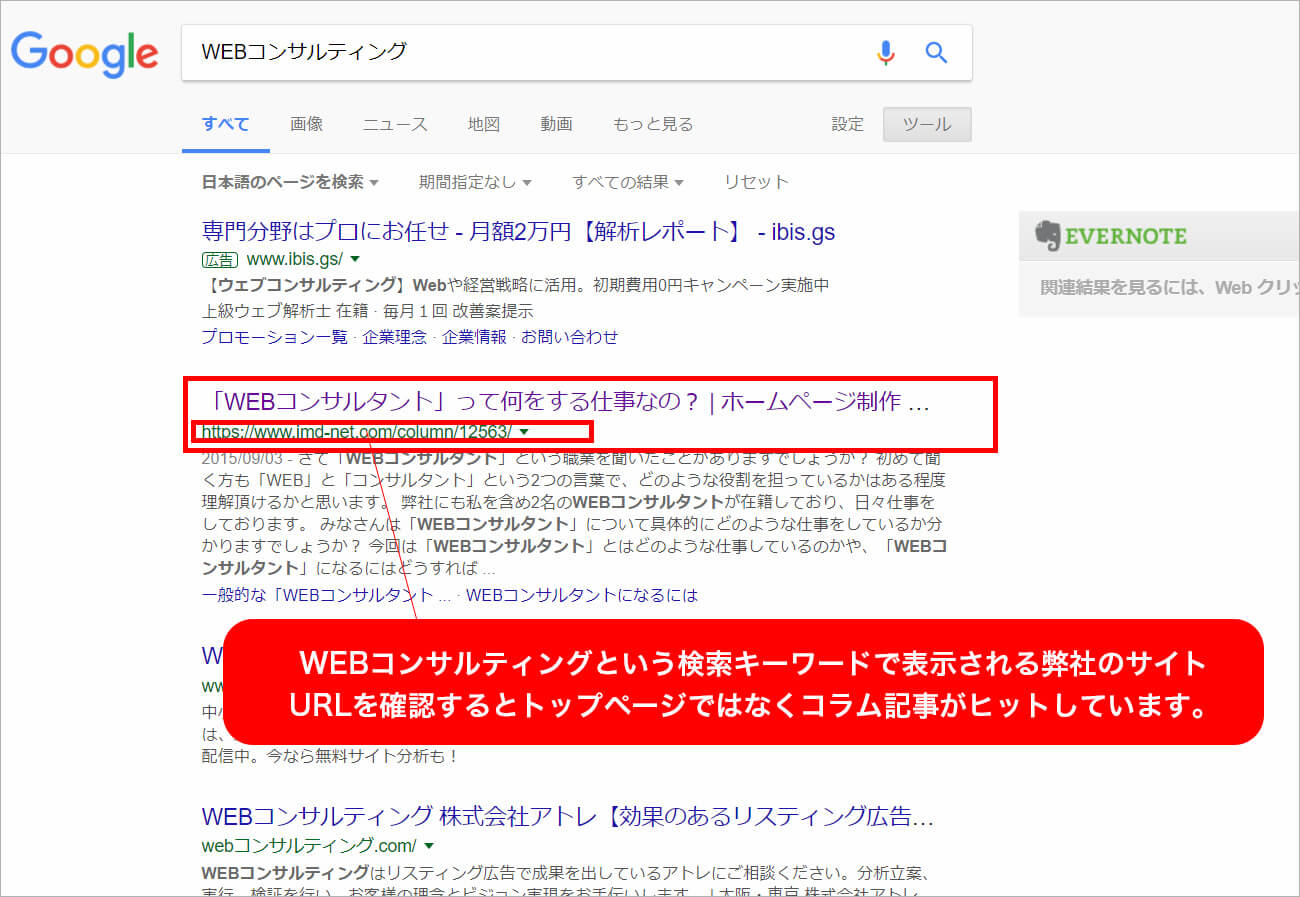The height and width of the screenshot is (897, 1300).
Task: Click the https://www.imd-net.com/column/12563/ URL text
Action: pyautogui.click(x=356, y=432)
